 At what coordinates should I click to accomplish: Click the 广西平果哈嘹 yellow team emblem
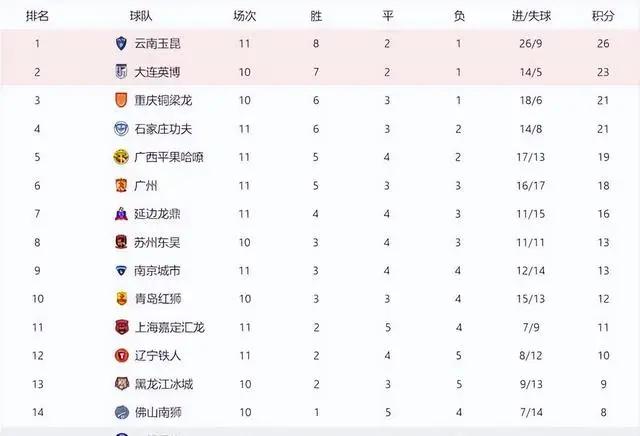pos(121,157)
